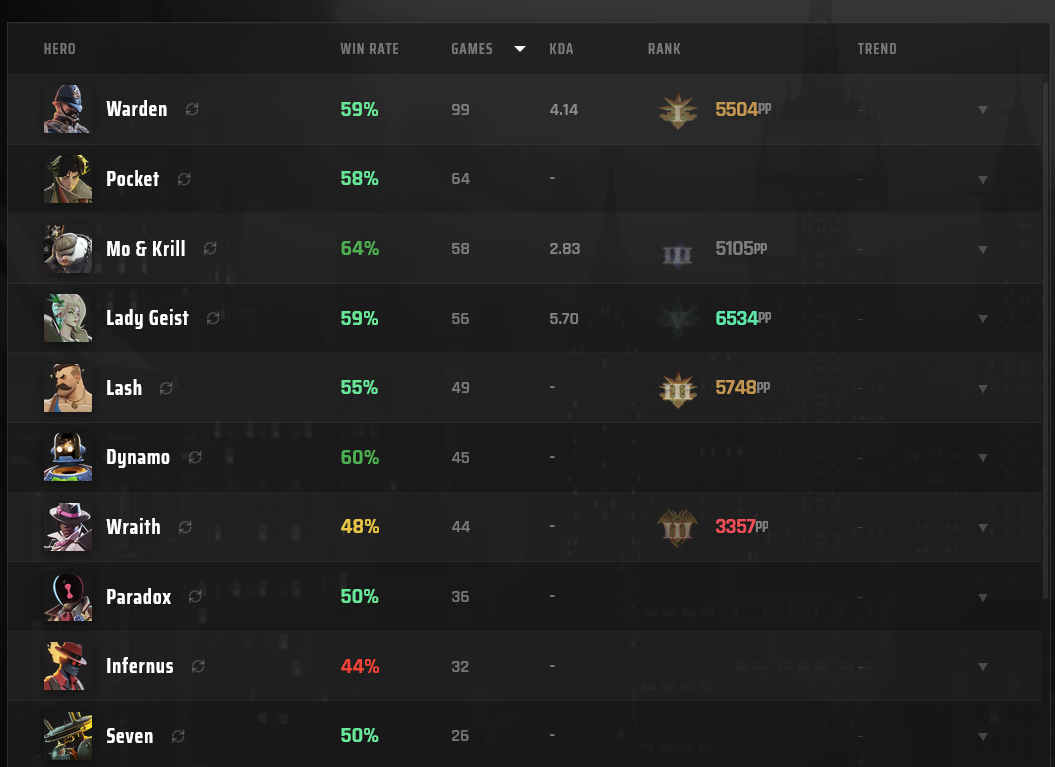Click the refresh icon beside Pocket
Screen dimensions: 1055x767
tap(184, 179)
